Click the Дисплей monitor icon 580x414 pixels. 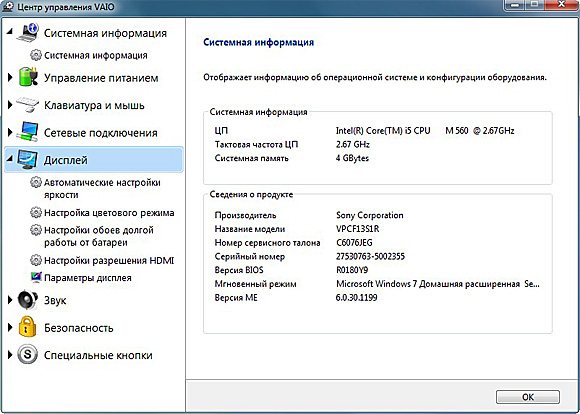tap(27, 160)
